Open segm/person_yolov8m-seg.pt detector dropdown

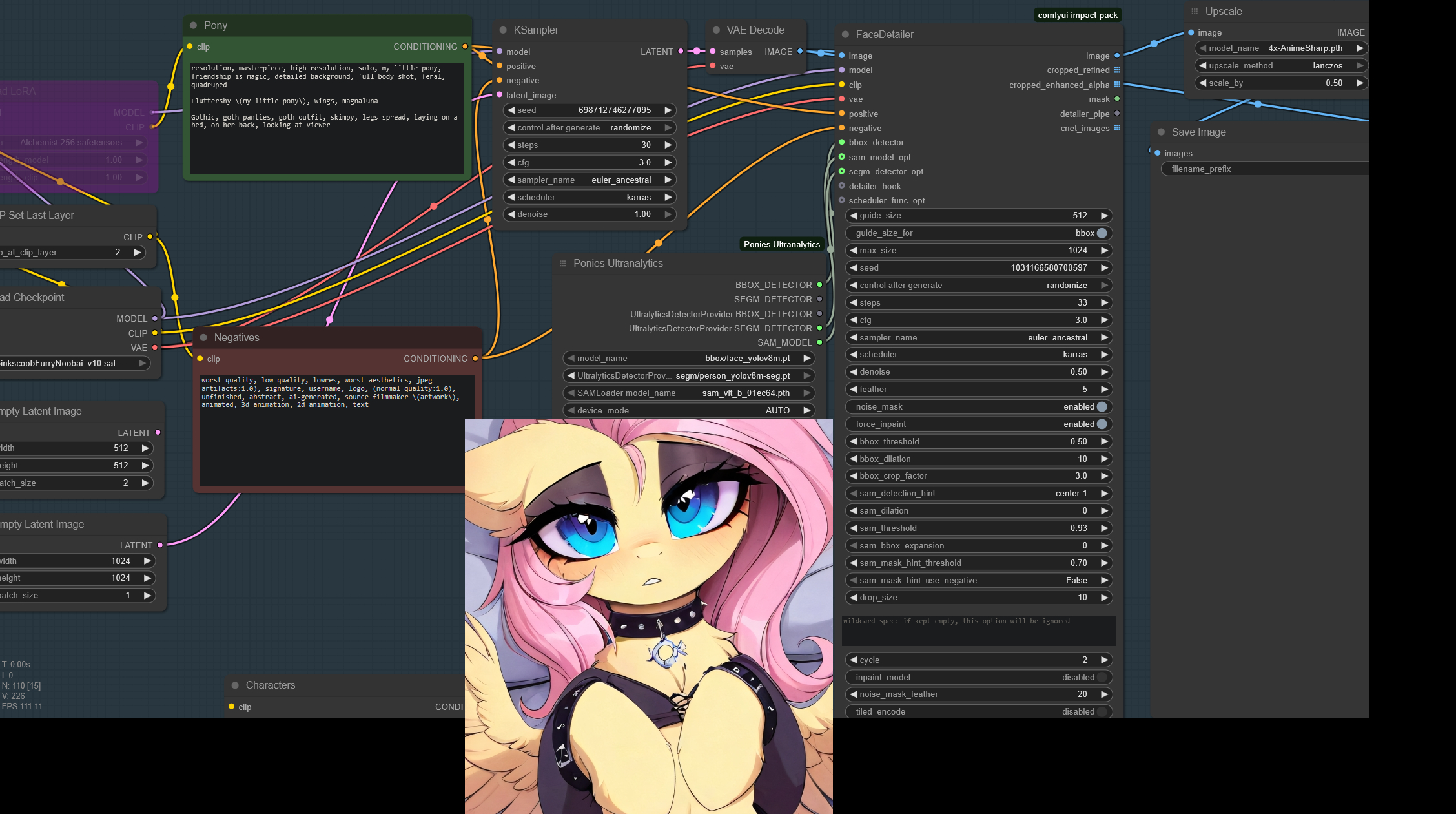point(689,376)
